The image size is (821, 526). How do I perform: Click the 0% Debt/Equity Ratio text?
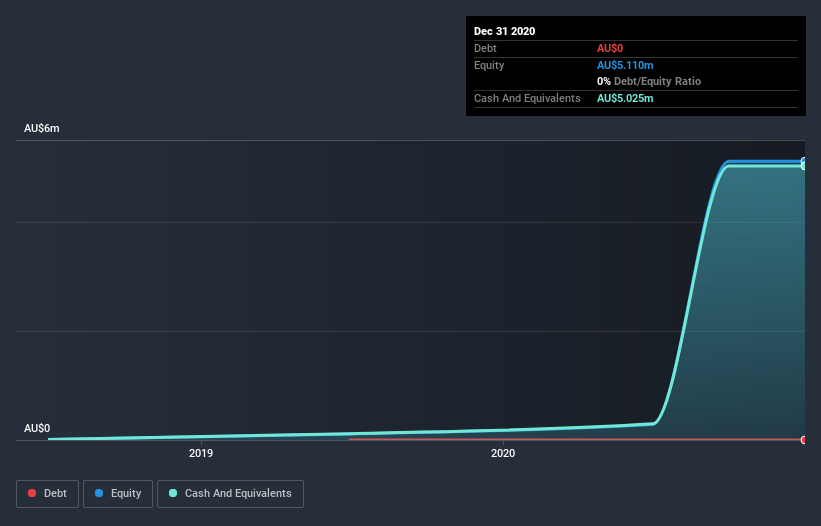pyautogui.click(x=649, y=81)
